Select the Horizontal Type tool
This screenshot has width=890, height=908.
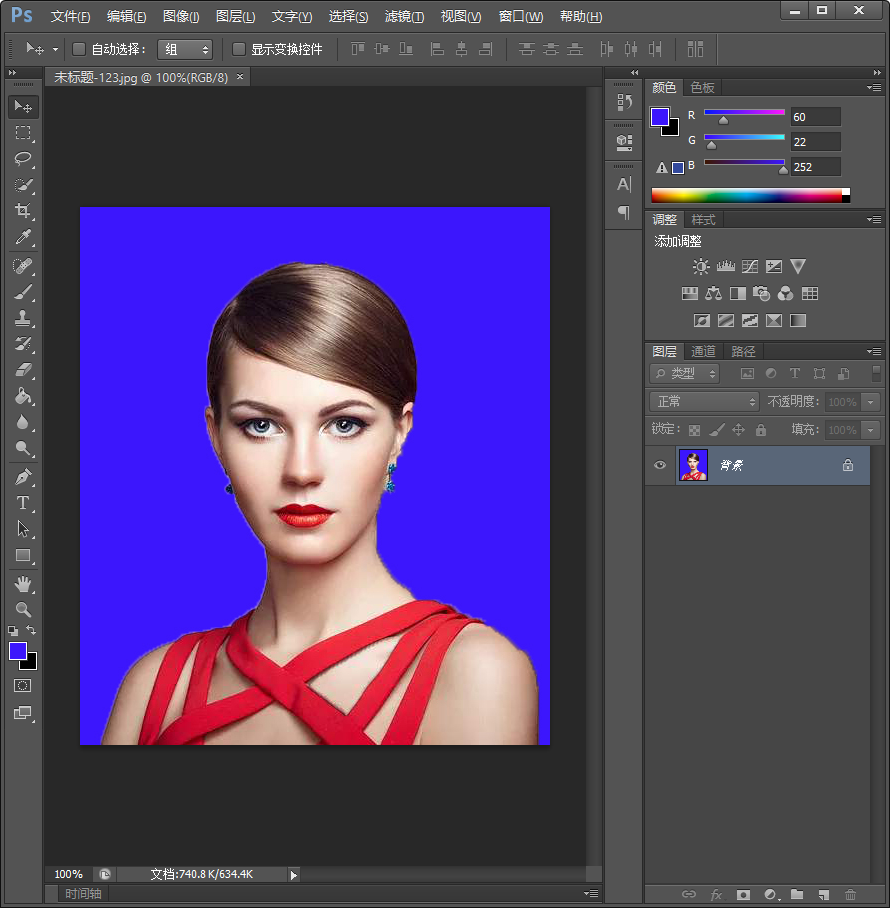[x=23, y=503]
